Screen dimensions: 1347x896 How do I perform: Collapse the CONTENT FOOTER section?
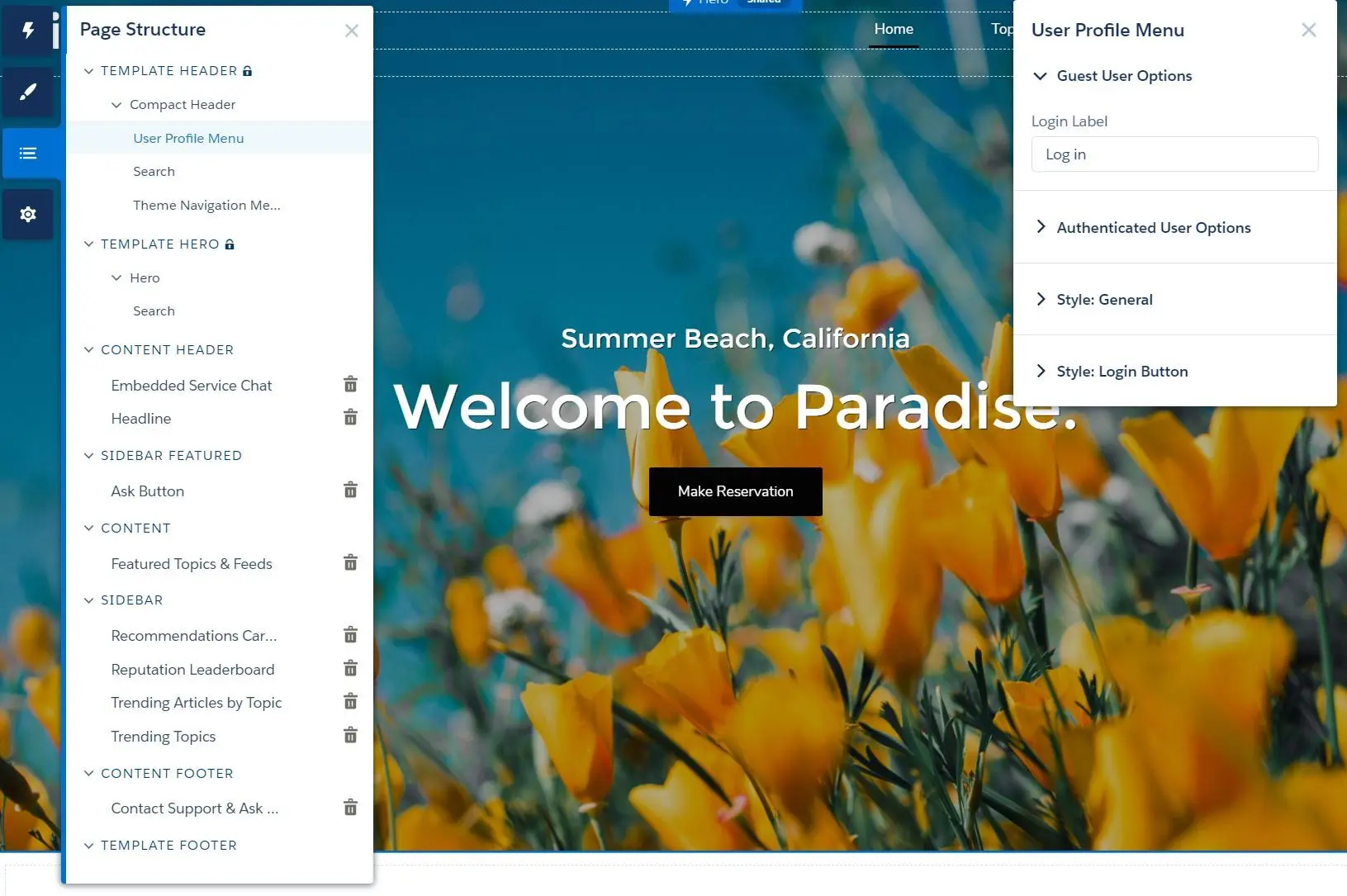tap(89, 774)
